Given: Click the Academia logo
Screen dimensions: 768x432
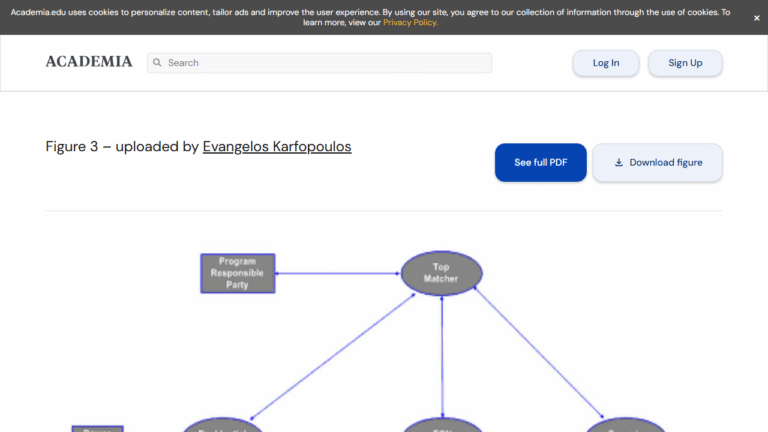Looking at the screenshot, I should 88,62.
